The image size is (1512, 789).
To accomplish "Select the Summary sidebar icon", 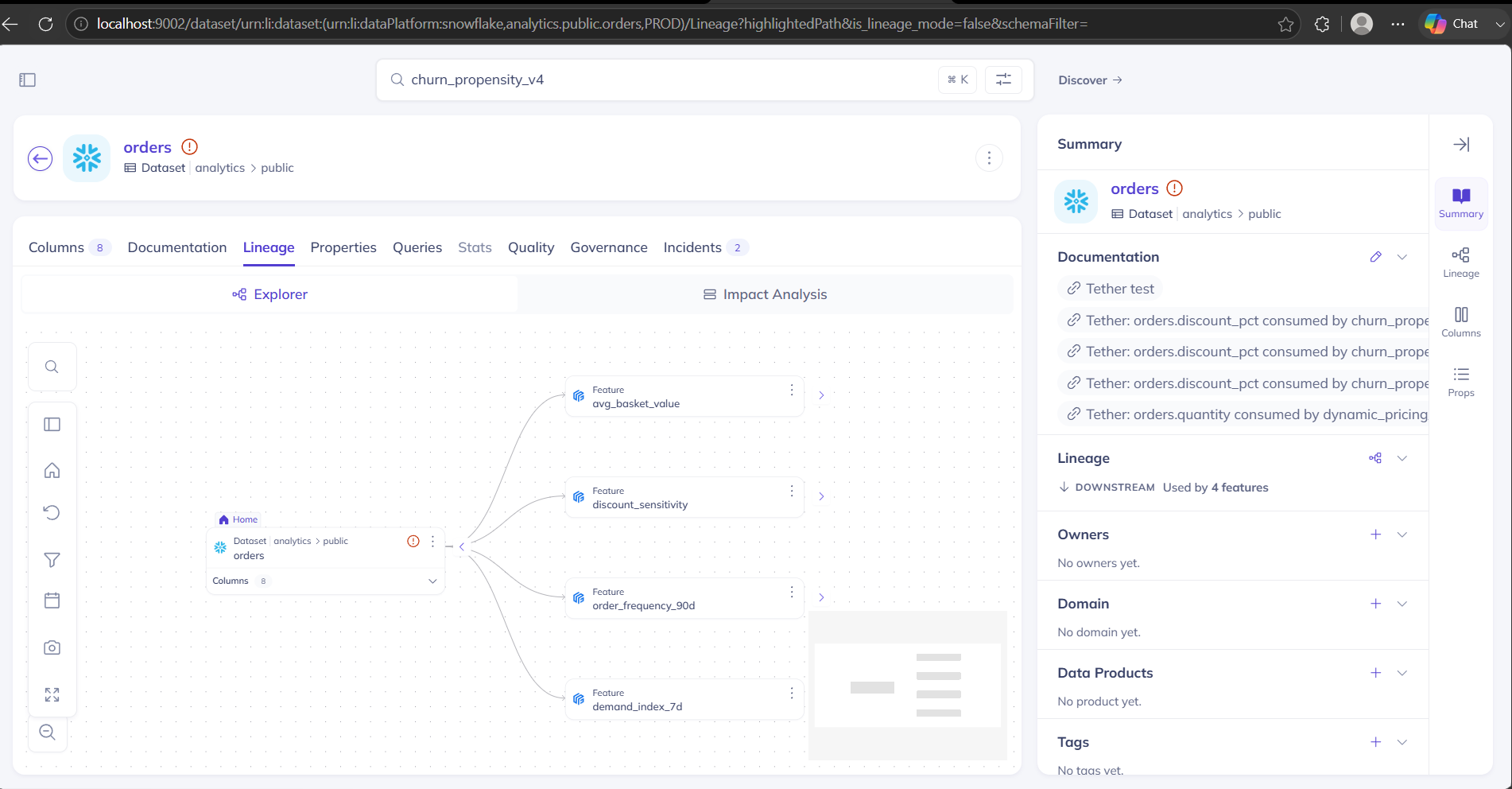I will [1461, 204].
